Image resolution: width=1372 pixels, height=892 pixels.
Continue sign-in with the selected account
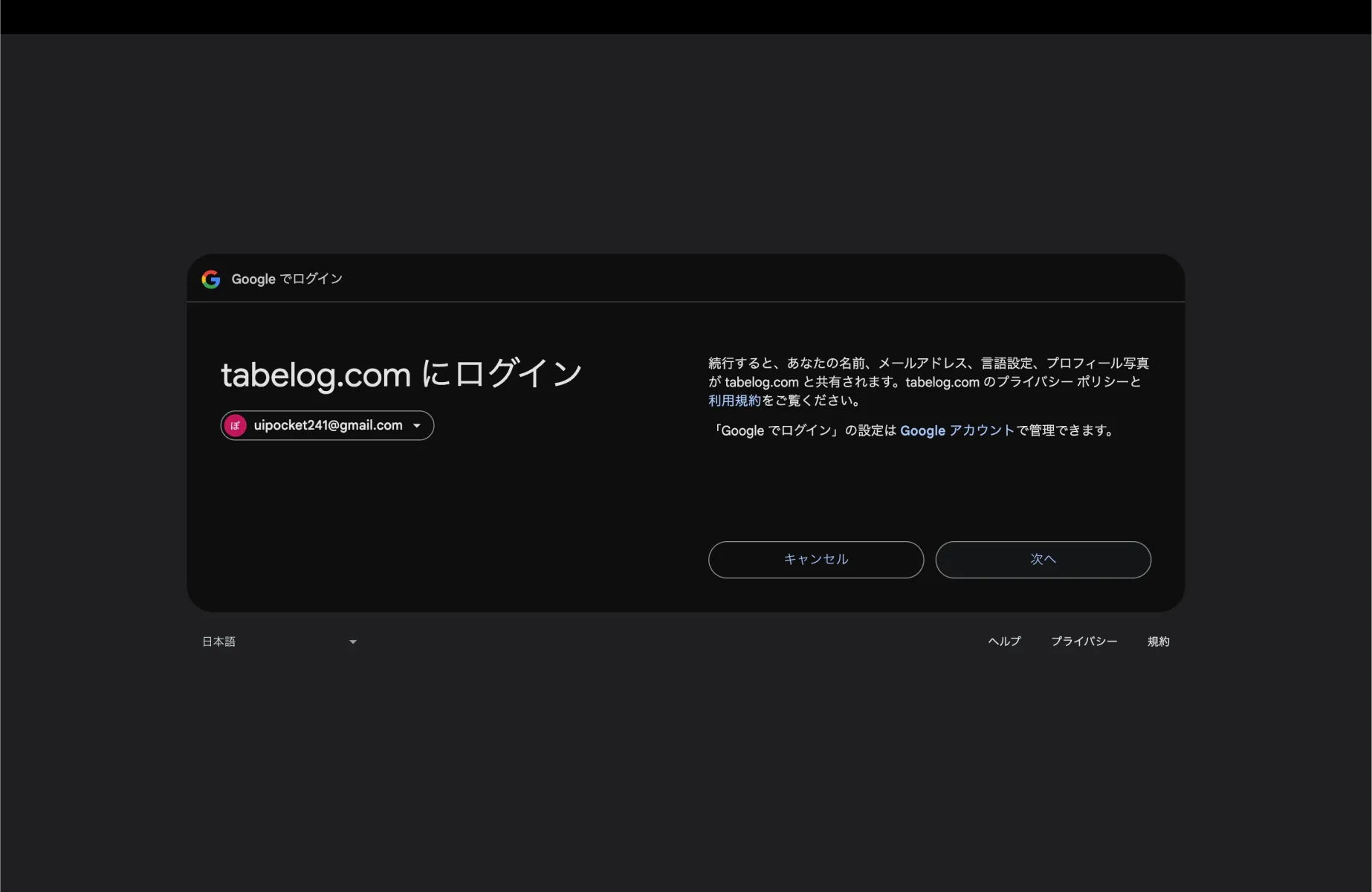pyautogui.click(x=1043, y=559)
